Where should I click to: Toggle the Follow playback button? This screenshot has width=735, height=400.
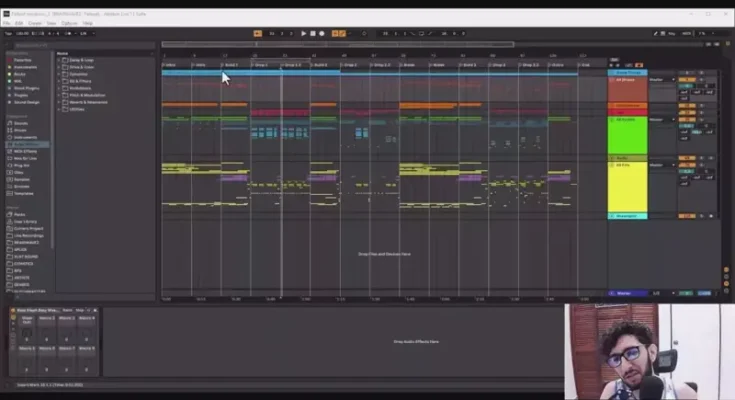[257, 33]
